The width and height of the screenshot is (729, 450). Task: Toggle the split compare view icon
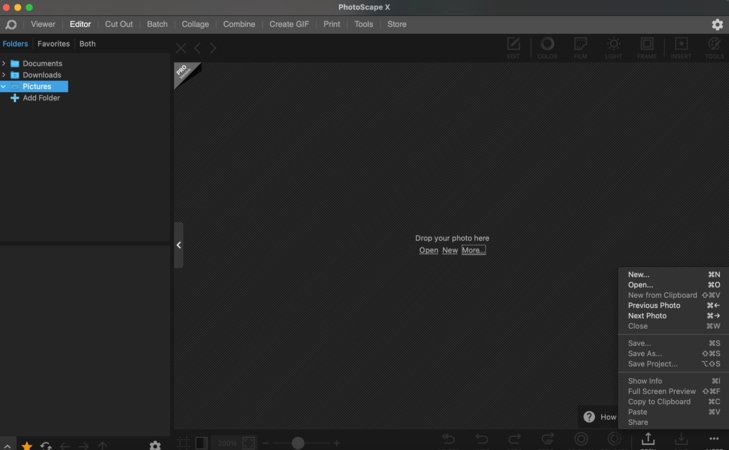pos(201,443)
